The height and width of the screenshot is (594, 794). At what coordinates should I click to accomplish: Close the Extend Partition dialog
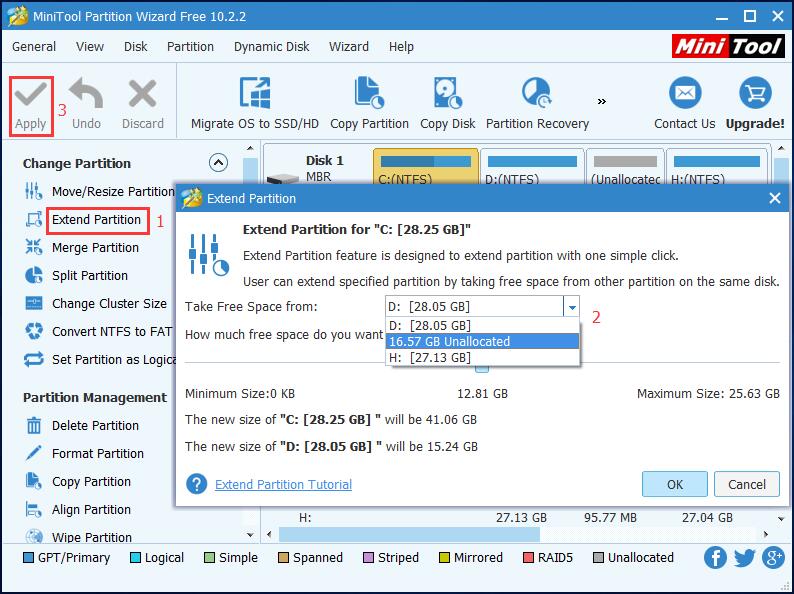pyautogui.click(x=774, y=198)
